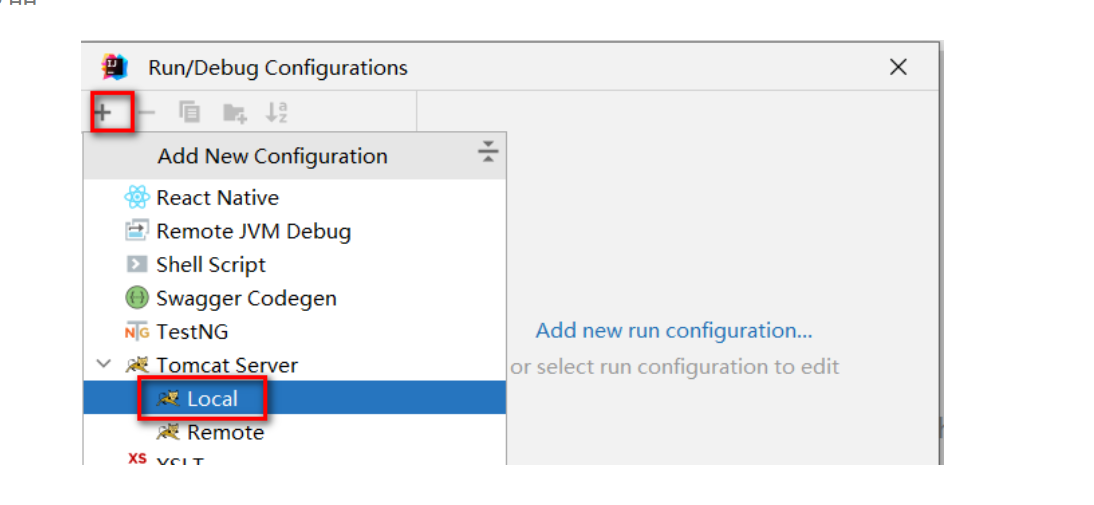Image resolution: width=1094 pixels, height=505 pixels.
Task: Choose Shell Script from the list
Action: point(294,264)
